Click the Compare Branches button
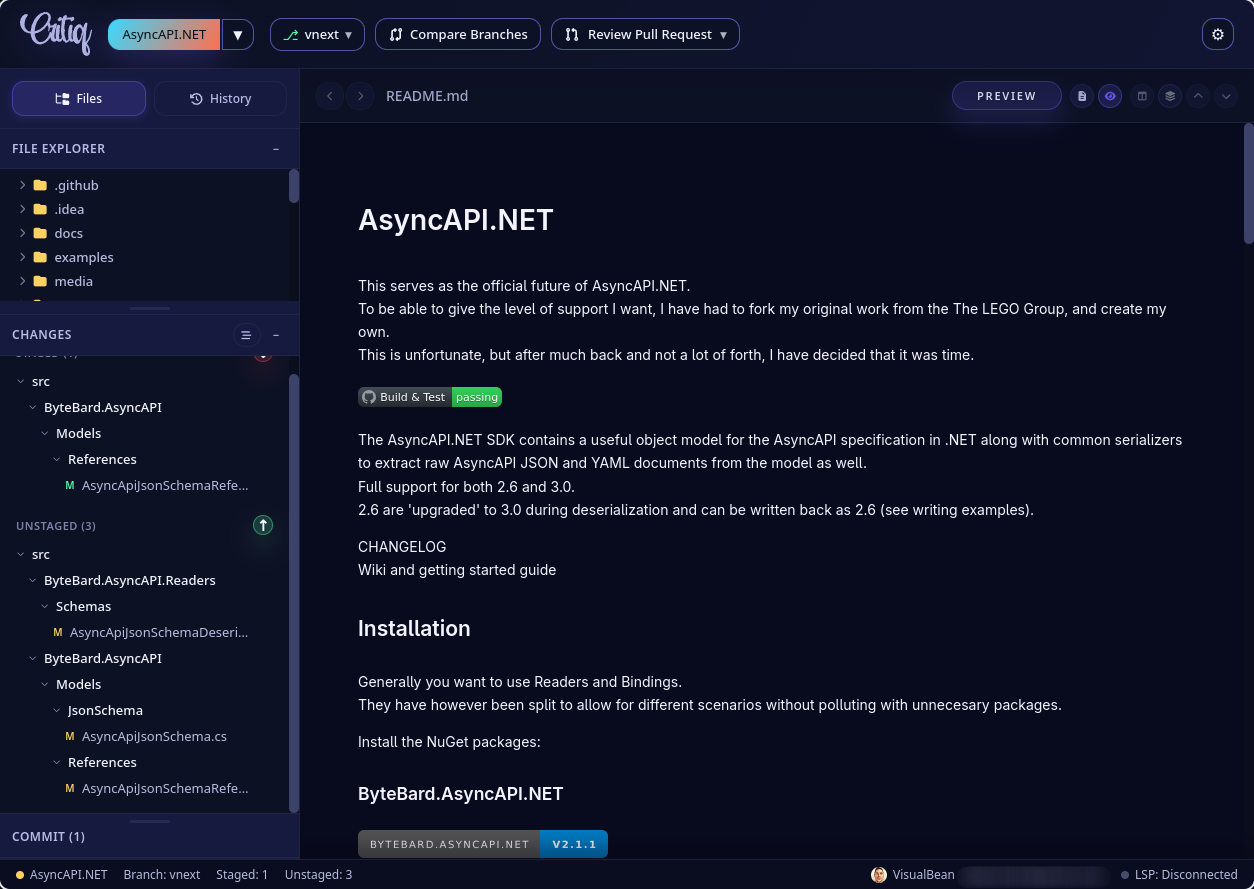This screenshot has width=1254, height=889. click(x=457, y=33)
